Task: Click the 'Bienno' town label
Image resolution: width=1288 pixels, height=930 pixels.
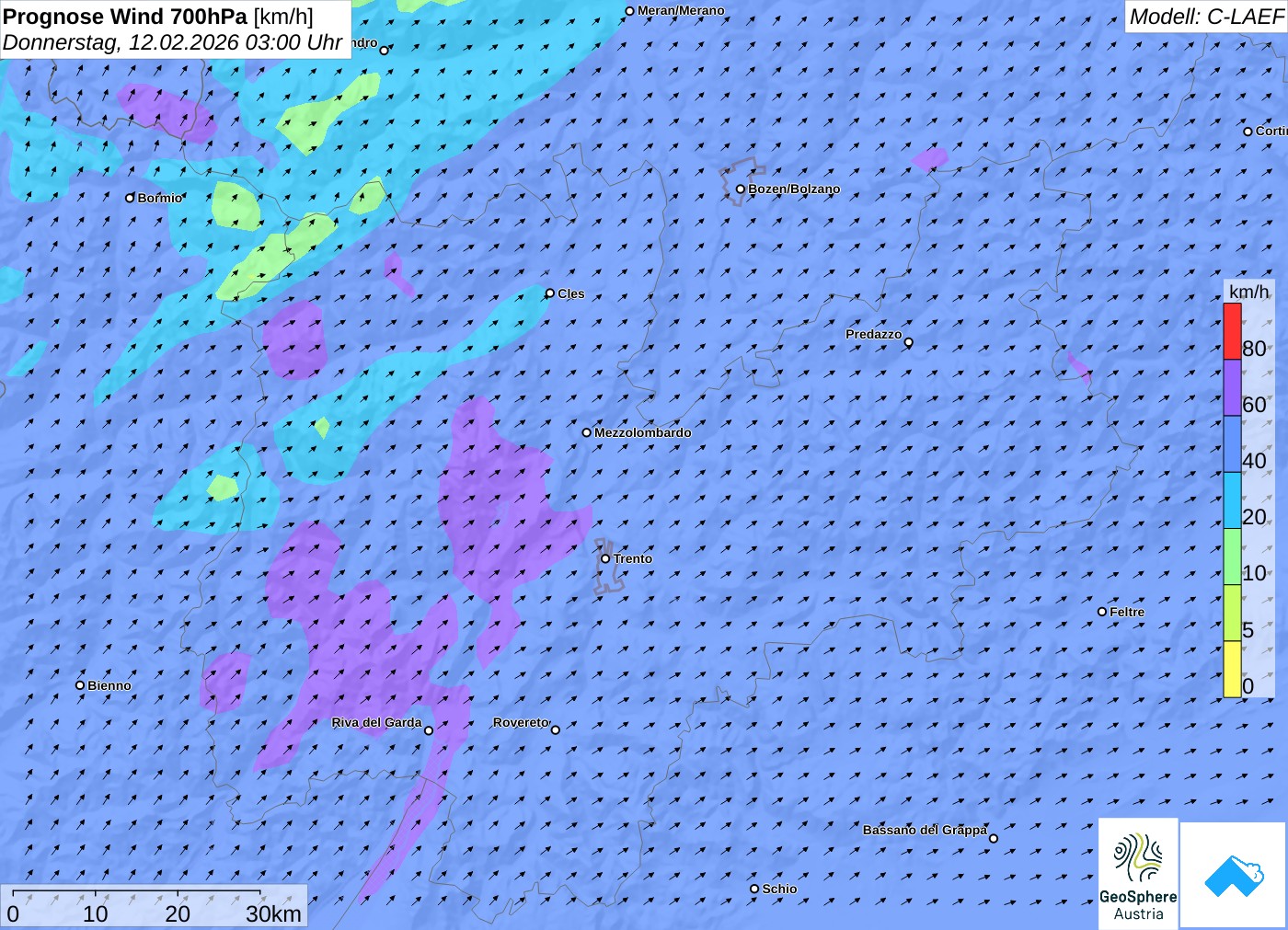Action: click(109, 685)
